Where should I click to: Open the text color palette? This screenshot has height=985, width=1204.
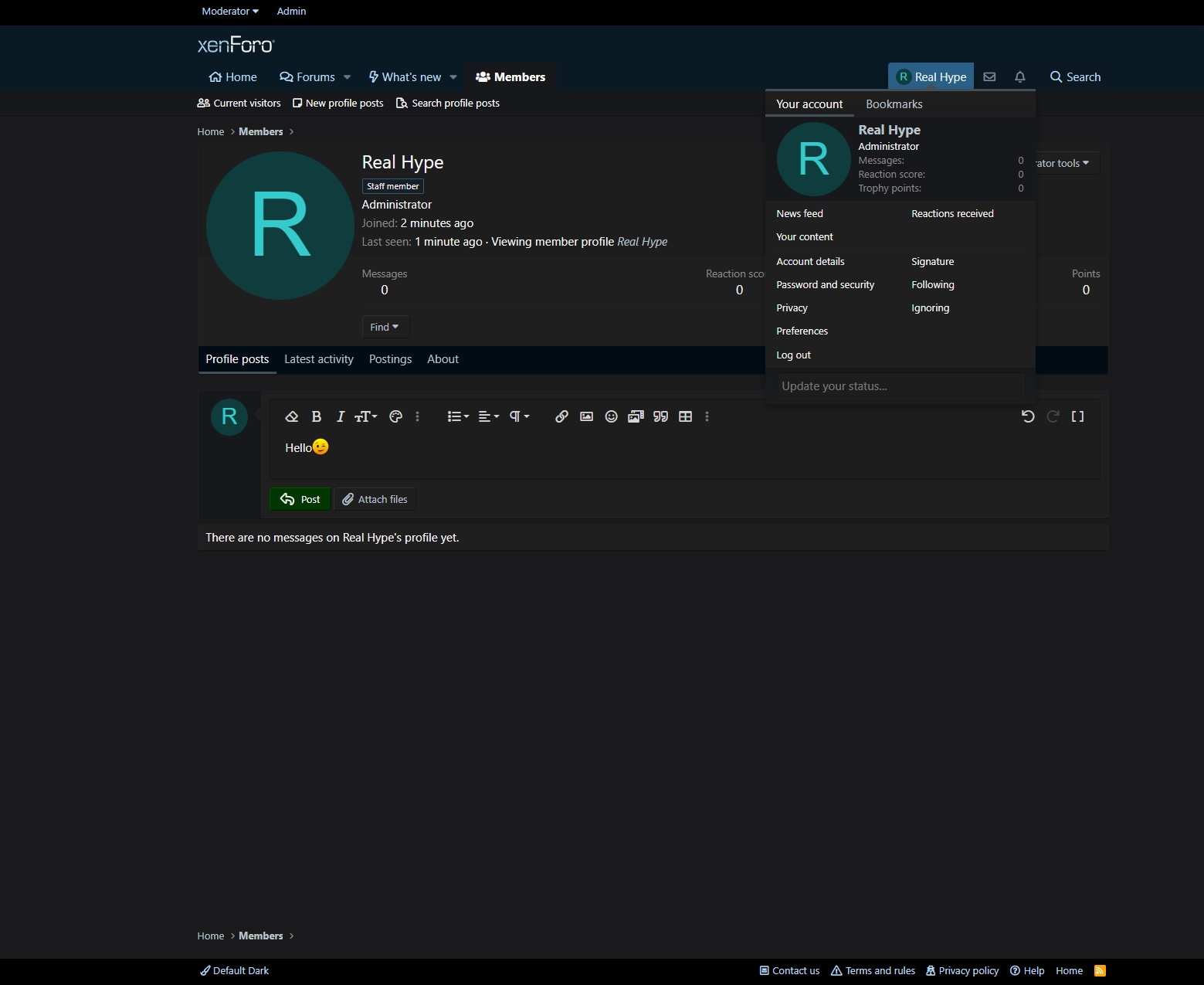pyautogui.click(x=395, y=416)
